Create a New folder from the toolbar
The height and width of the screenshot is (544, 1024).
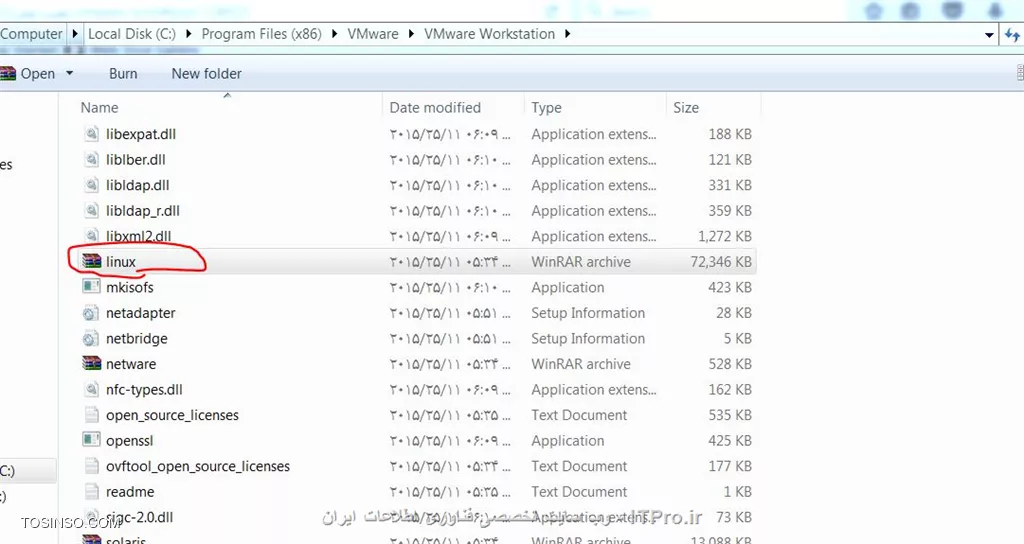click(x=206, y=74)
